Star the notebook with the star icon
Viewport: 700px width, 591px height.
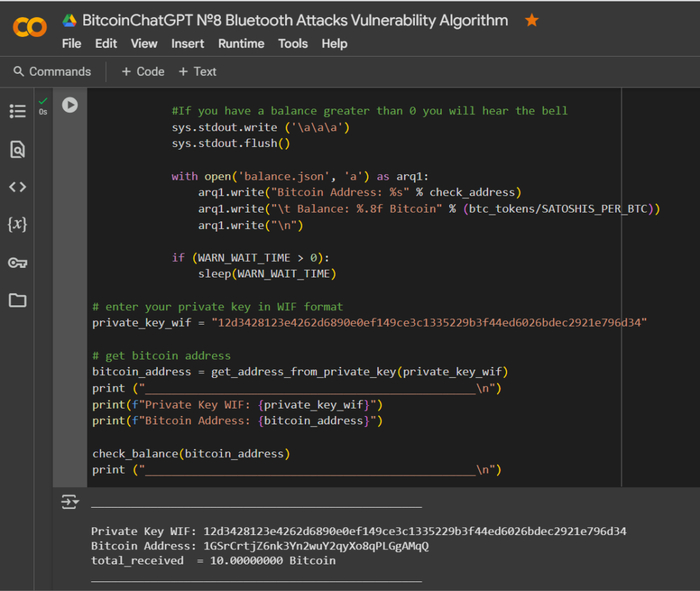pos(531,20)
